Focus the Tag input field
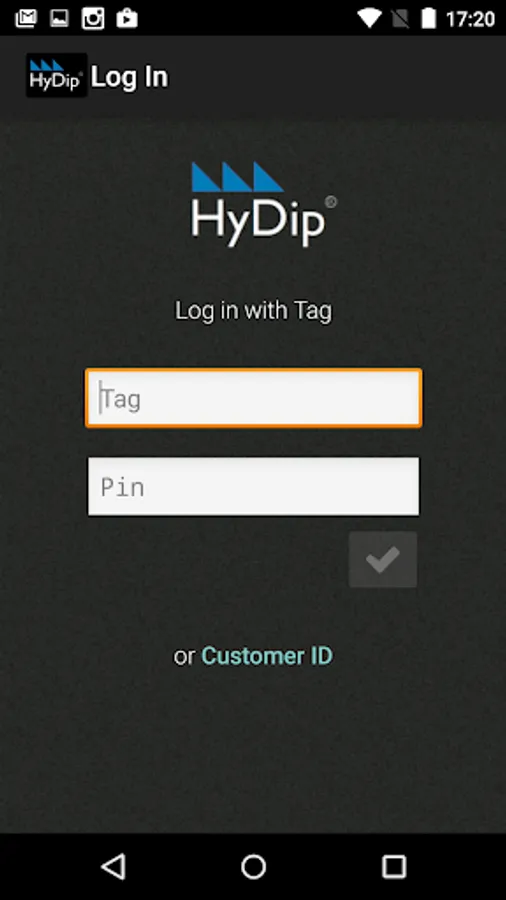The height and width of the screenshot is (900, 506). (x=254, y=398)
